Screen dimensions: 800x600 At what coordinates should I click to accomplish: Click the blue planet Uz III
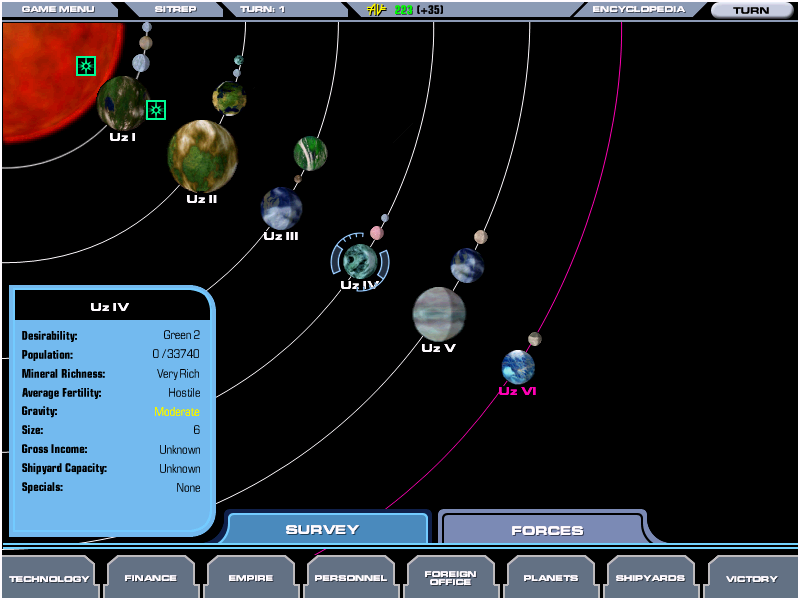pos(281,208)
